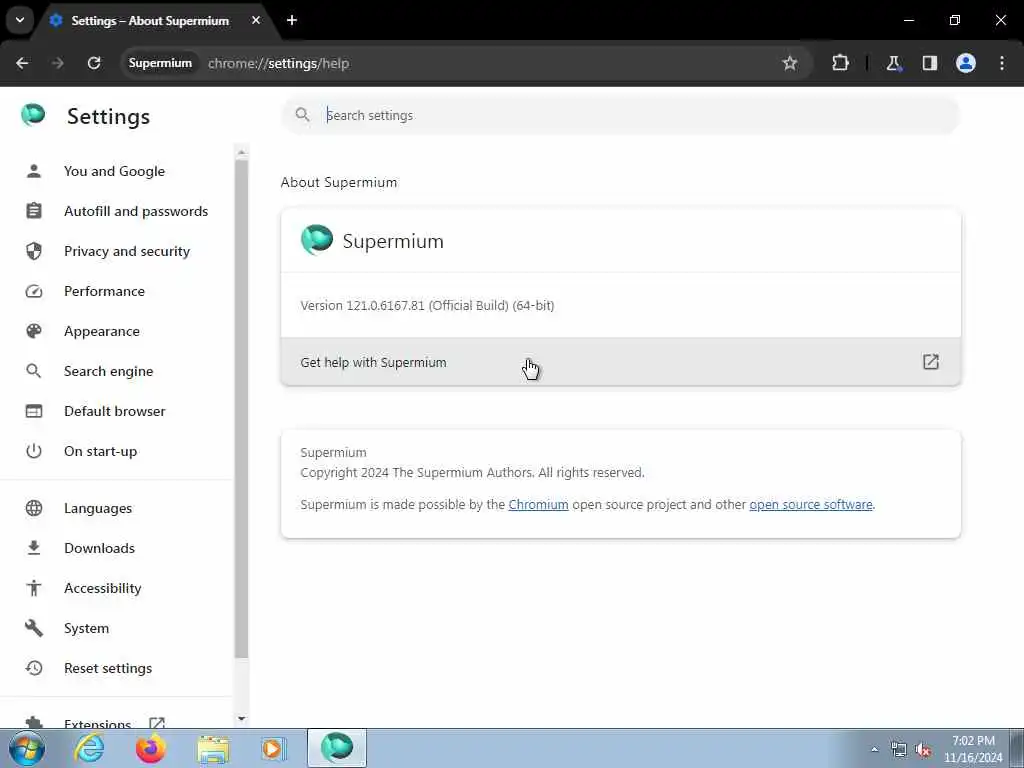Open Downloads settings

(x=99, y=548)
